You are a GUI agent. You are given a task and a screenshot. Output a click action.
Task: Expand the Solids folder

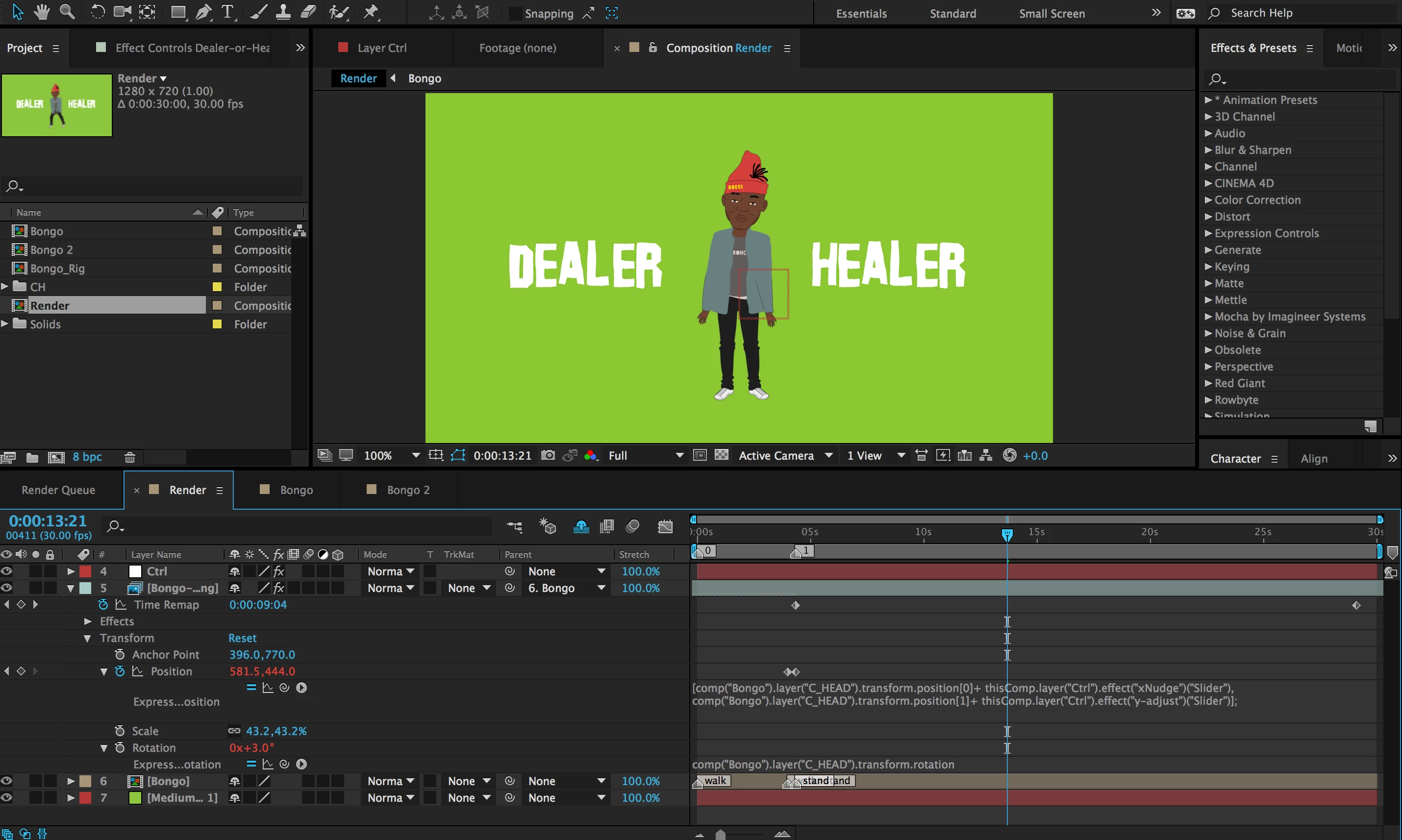tap(4, 324)
